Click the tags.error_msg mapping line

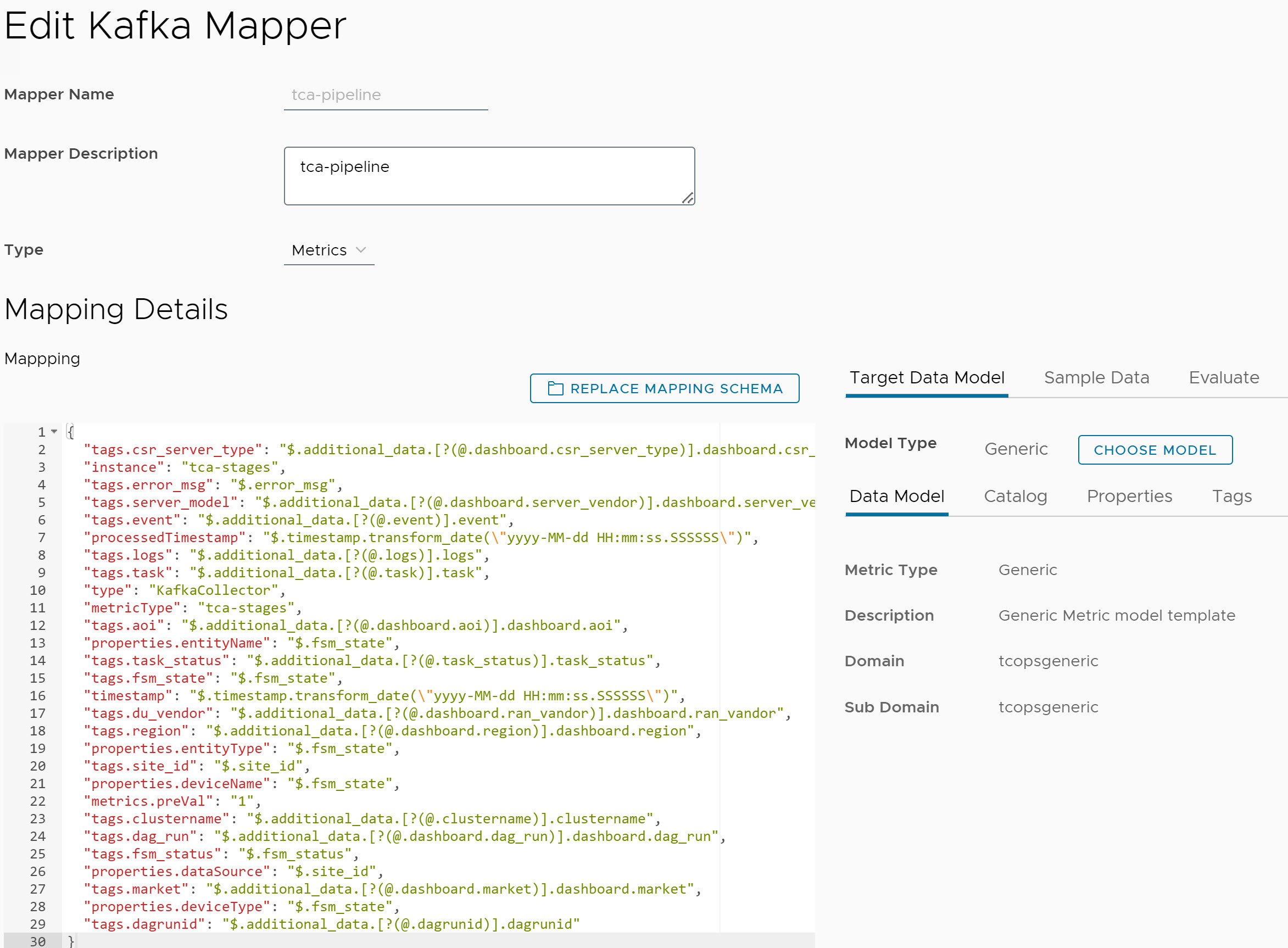tap(213, 485)
